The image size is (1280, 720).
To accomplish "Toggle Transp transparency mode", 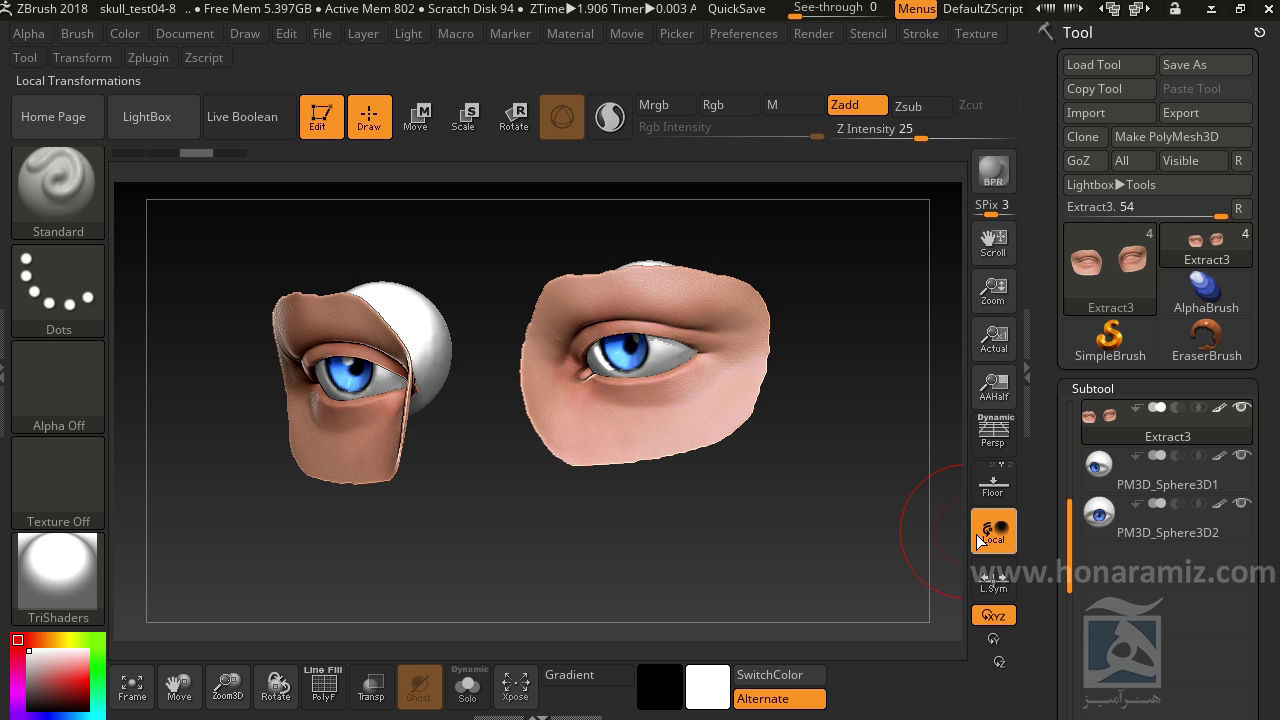I will [x=371, y=687].
